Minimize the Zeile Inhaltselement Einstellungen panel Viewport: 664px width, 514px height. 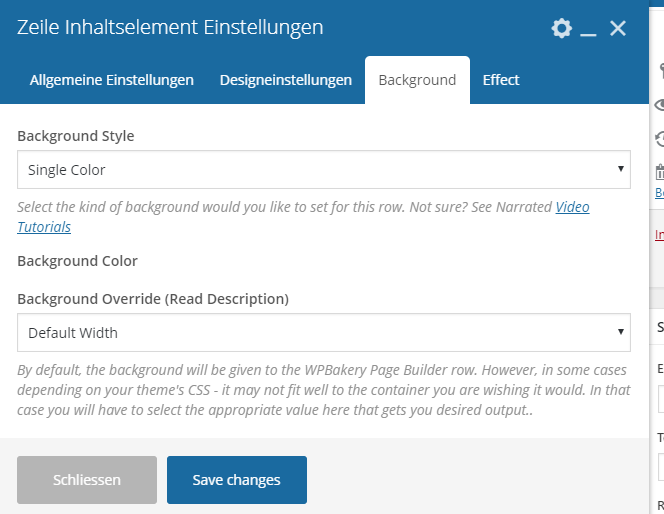pyautogui.click(x=588, y=29)
